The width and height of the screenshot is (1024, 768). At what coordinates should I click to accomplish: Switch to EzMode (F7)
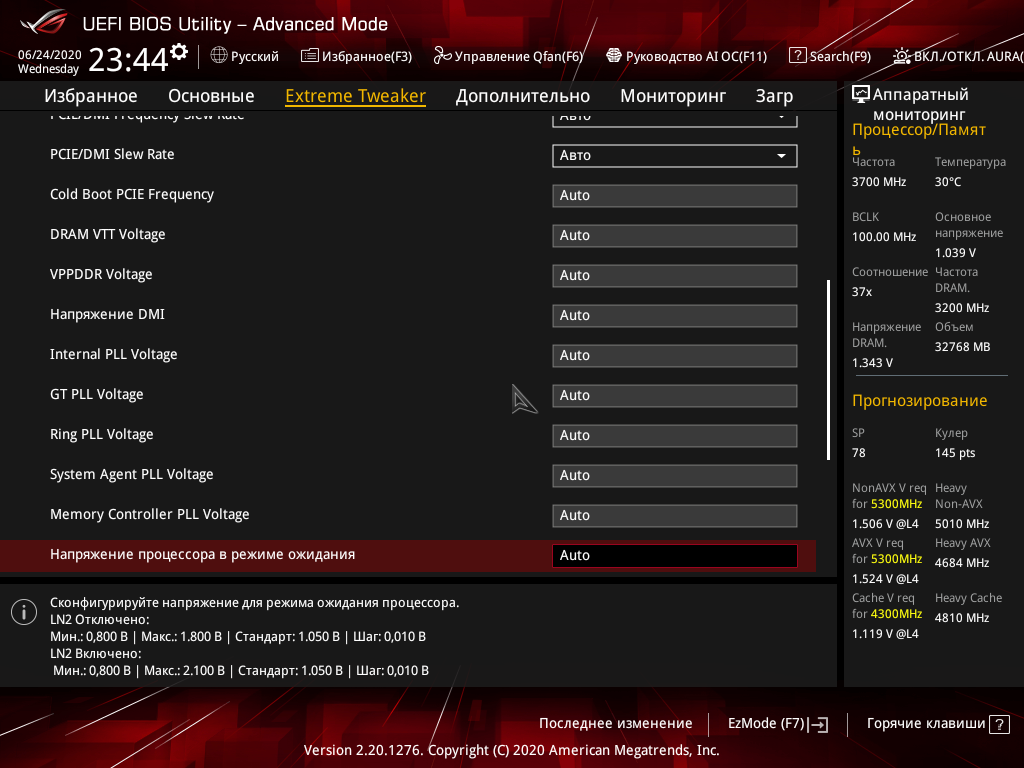click(777, 724)
